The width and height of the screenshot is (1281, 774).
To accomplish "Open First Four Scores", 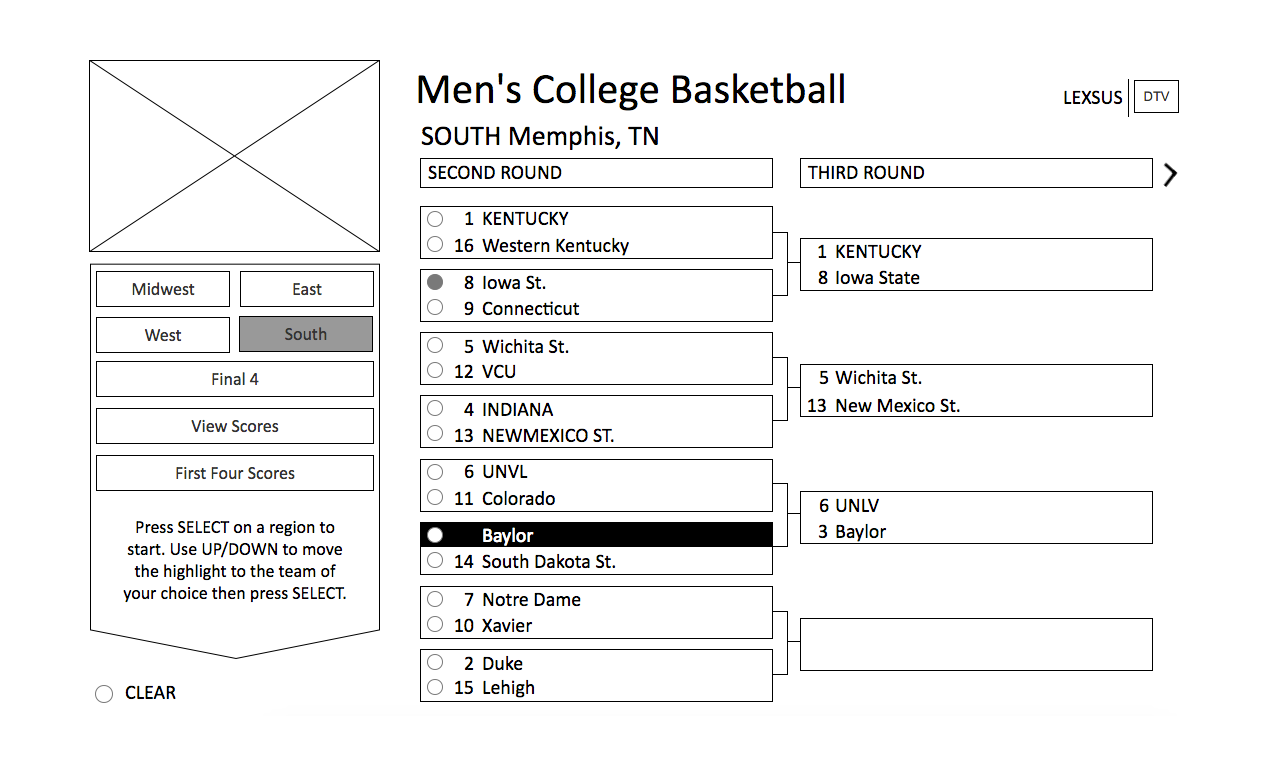I will click(x=235, y=473).
